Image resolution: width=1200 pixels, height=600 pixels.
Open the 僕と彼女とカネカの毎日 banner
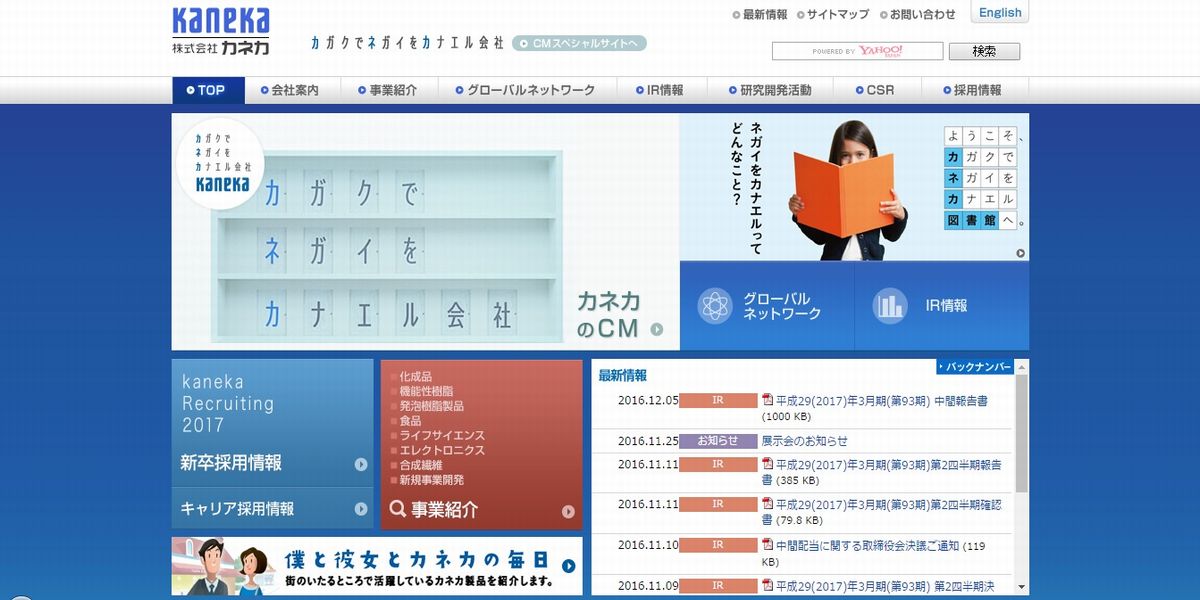pos(377,566)
